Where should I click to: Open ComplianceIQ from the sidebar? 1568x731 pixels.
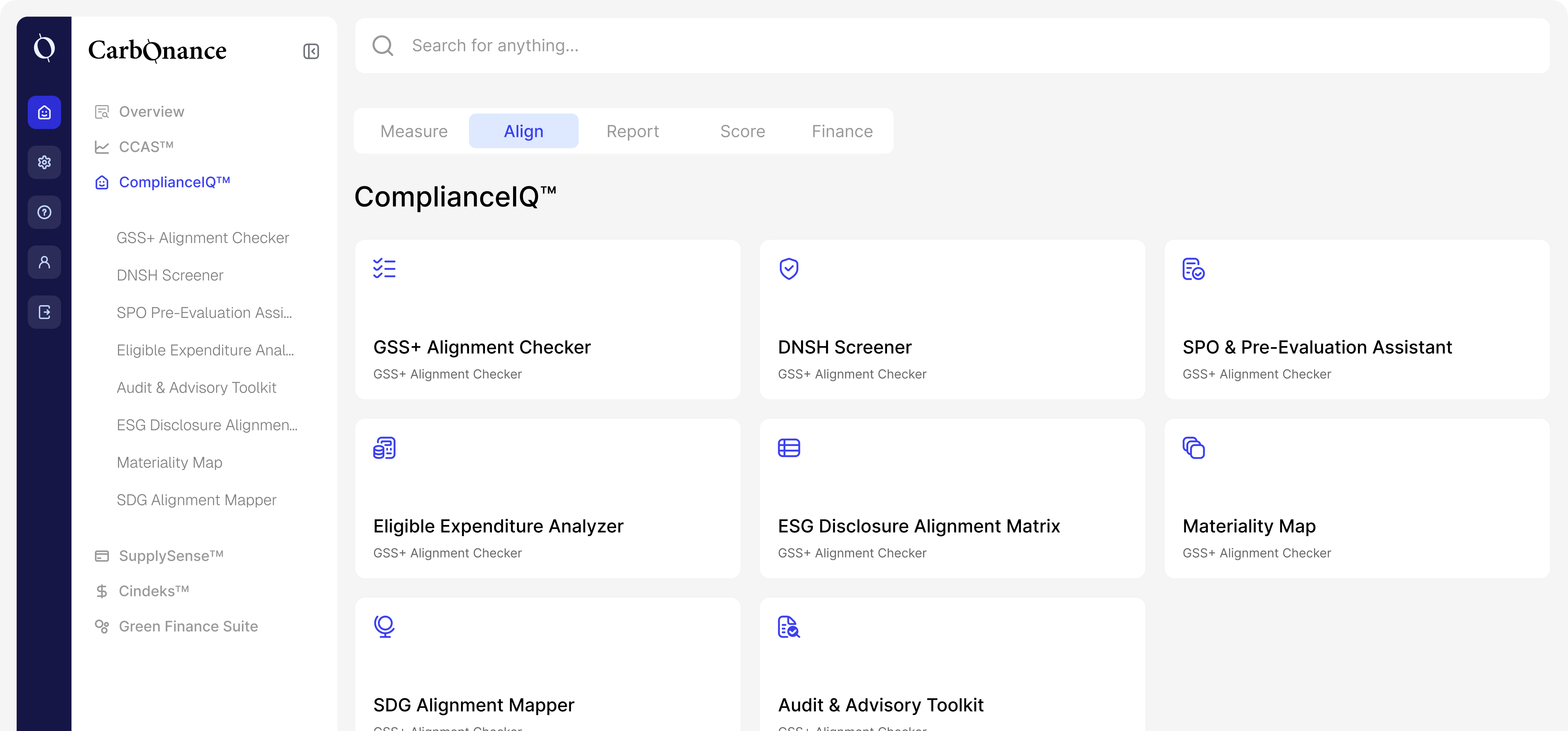coord(174,182)
